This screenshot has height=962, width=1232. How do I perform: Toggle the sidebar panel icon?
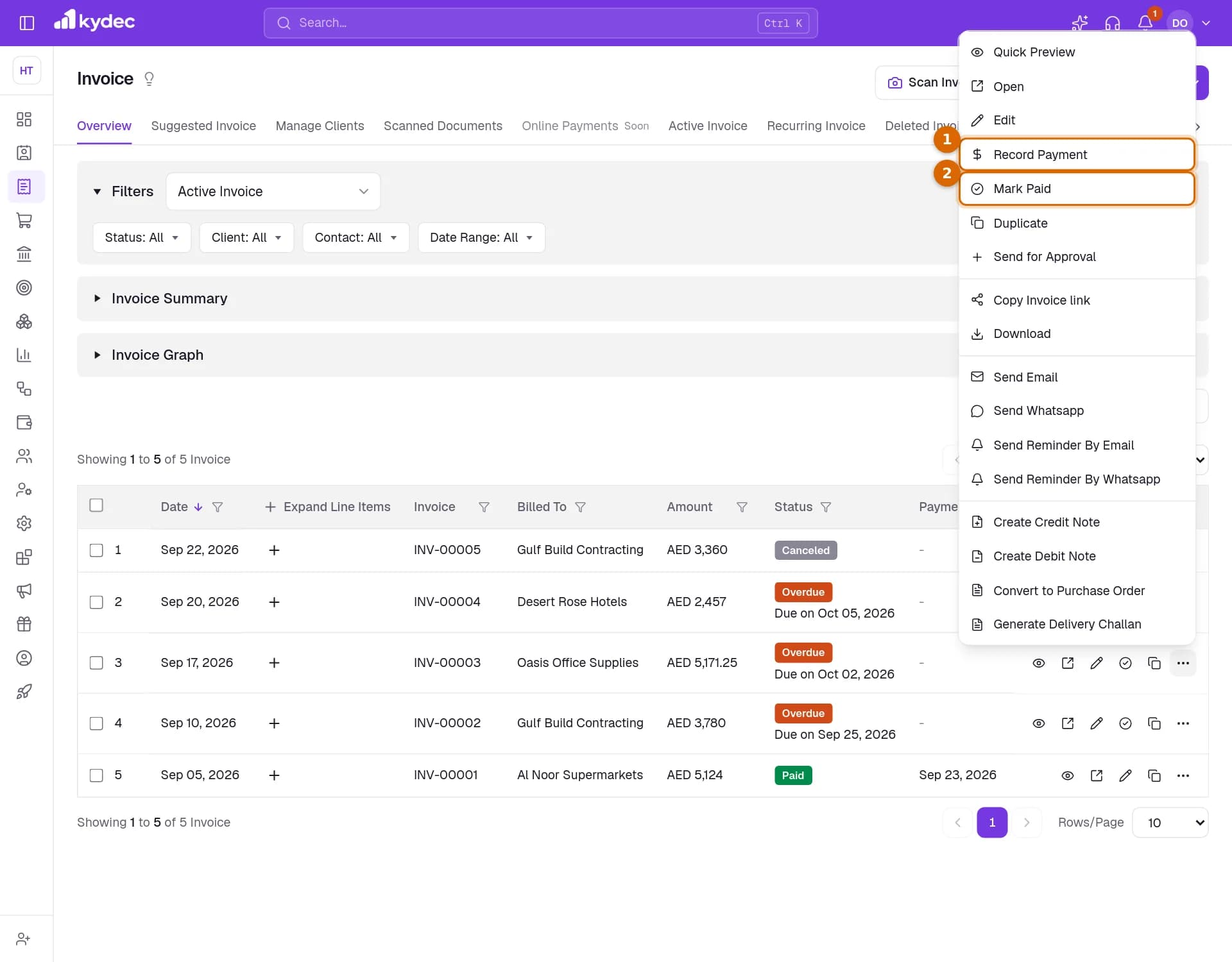pos(26,23)
